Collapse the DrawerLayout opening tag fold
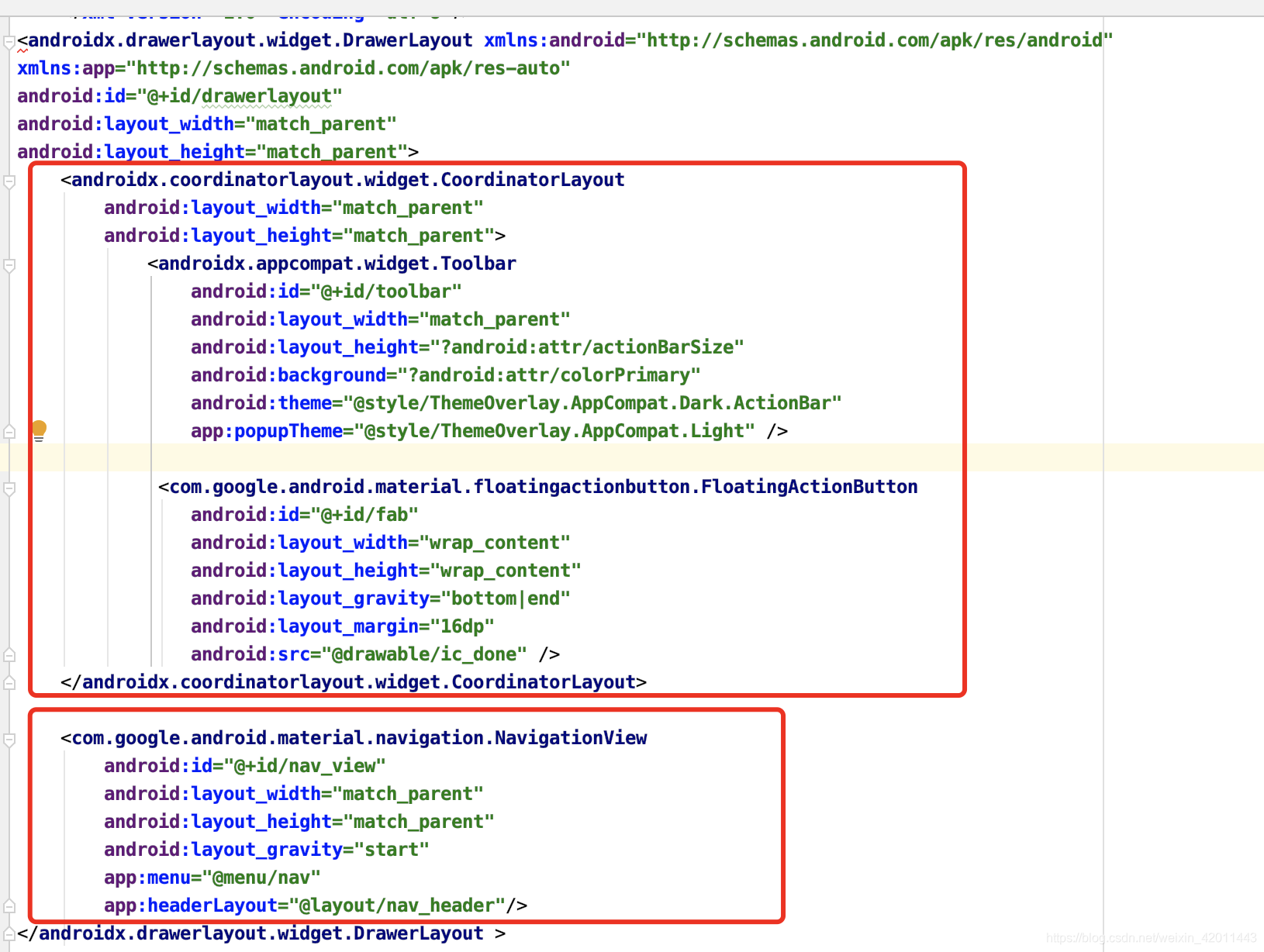 click(x=9, y=42)
